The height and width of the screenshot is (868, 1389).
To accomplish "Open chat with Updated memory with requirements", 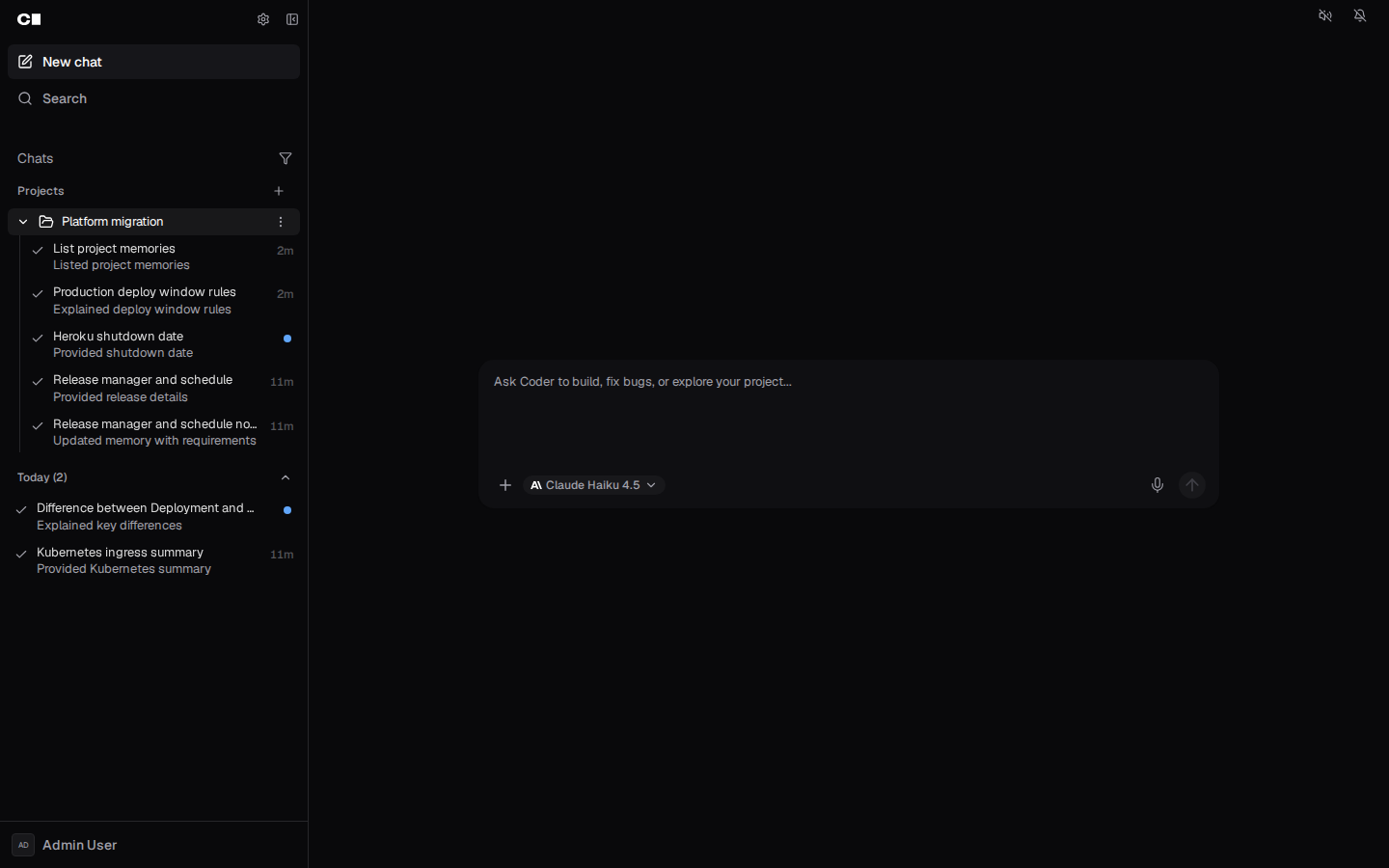I will pos(161,432).
